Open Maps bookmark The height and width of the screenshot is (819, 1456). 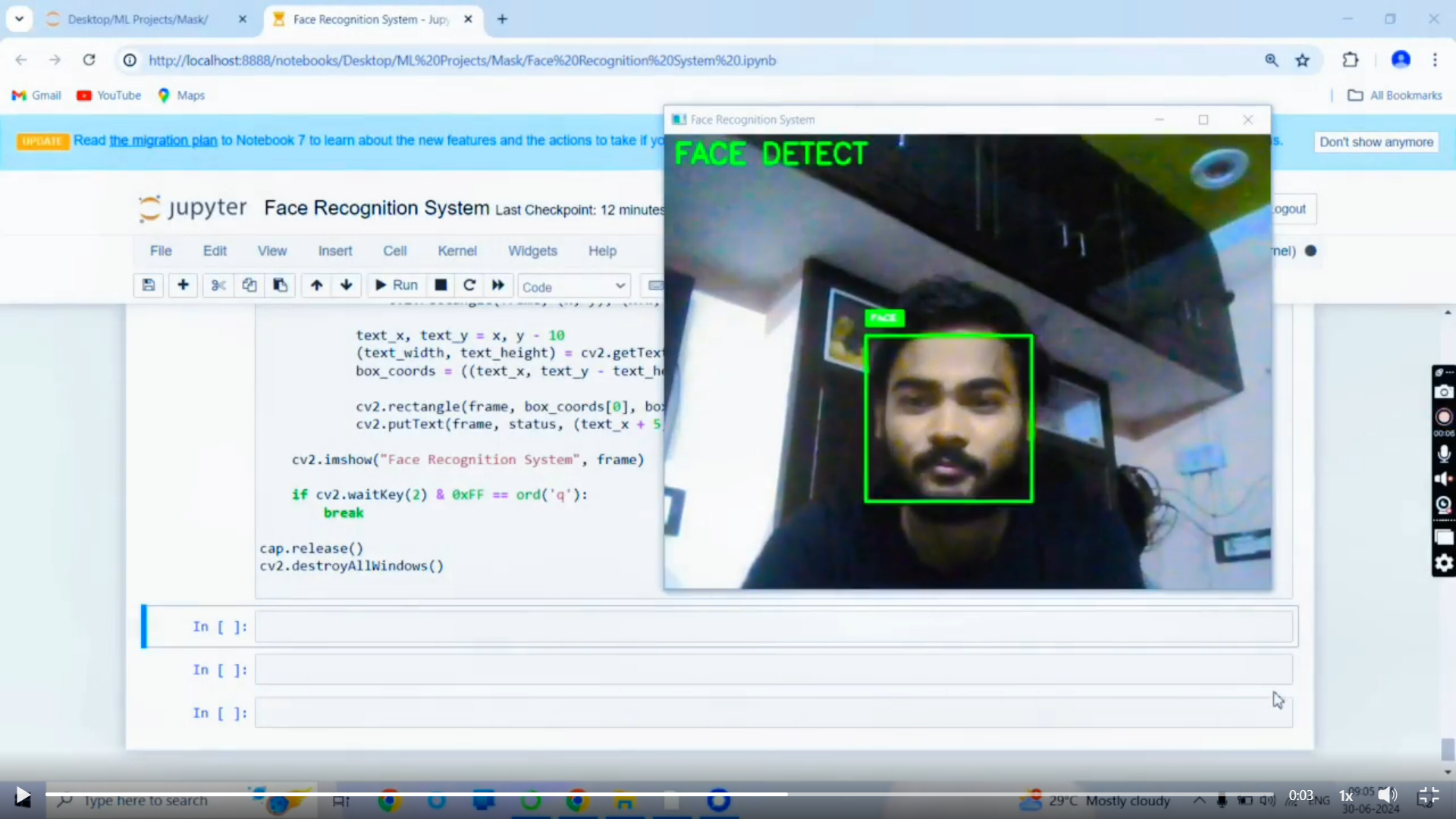click(x=181, y=96)
